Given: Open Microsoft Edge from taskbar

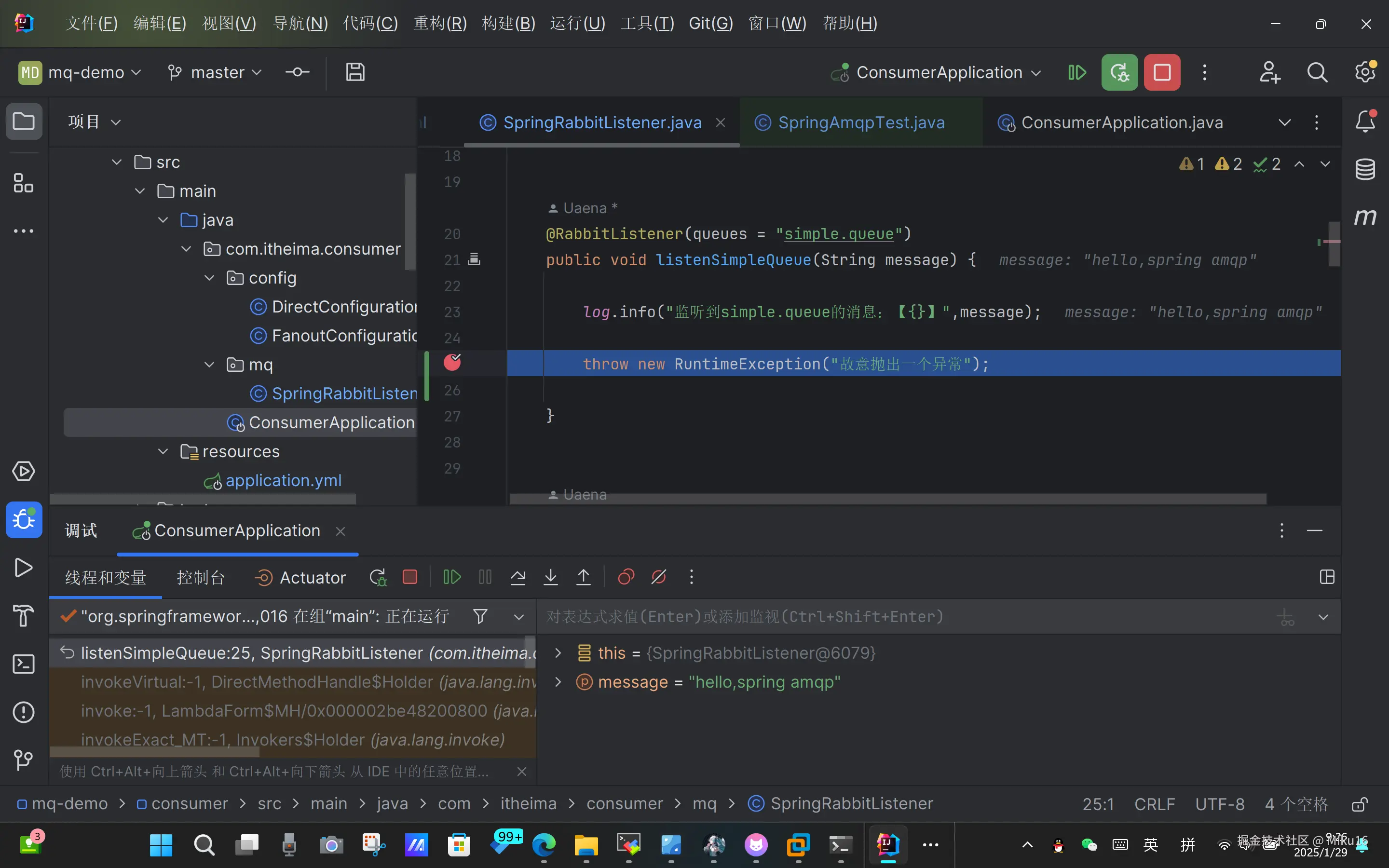Looking at the screenshot, I should tap(543, 844).
